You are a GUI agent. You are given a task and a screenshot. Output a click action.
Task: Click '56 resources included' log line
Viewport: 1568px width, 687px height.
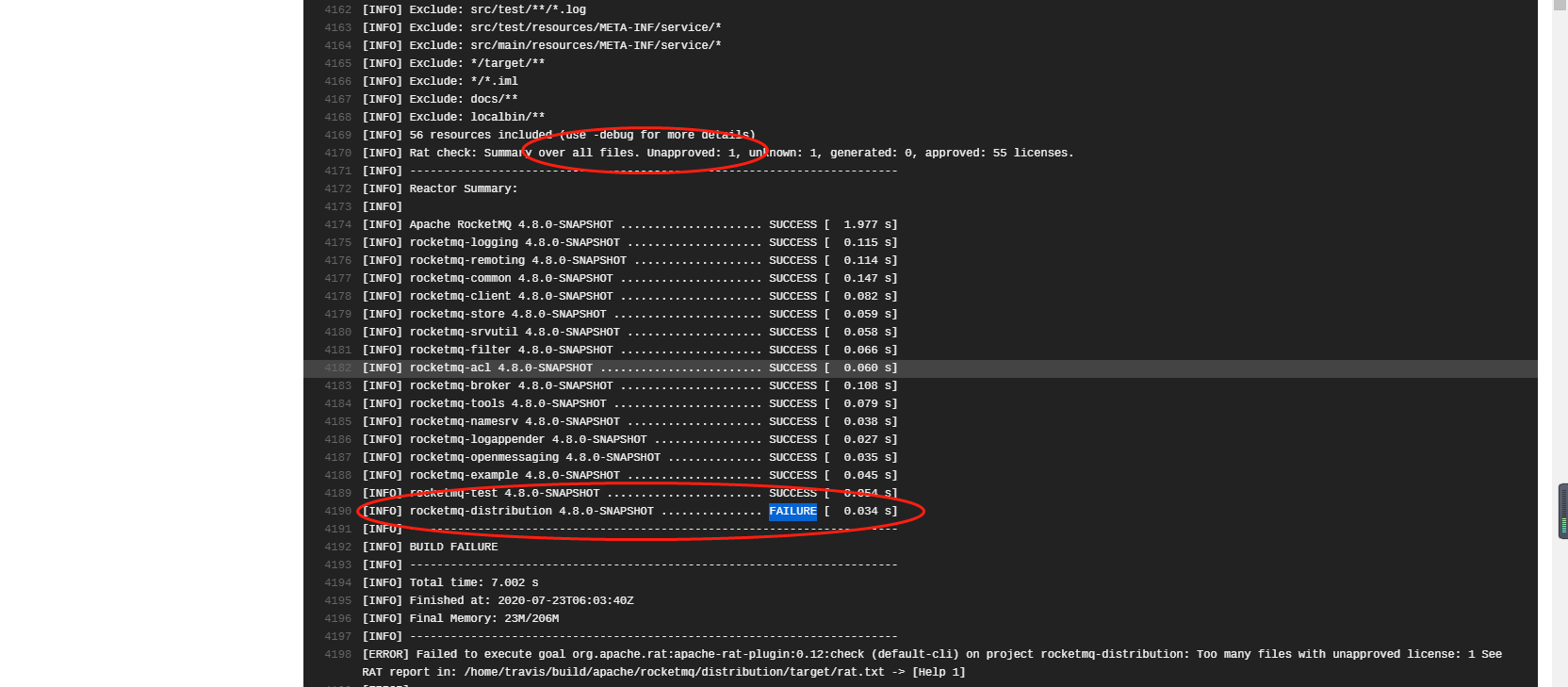coord(559,135)
